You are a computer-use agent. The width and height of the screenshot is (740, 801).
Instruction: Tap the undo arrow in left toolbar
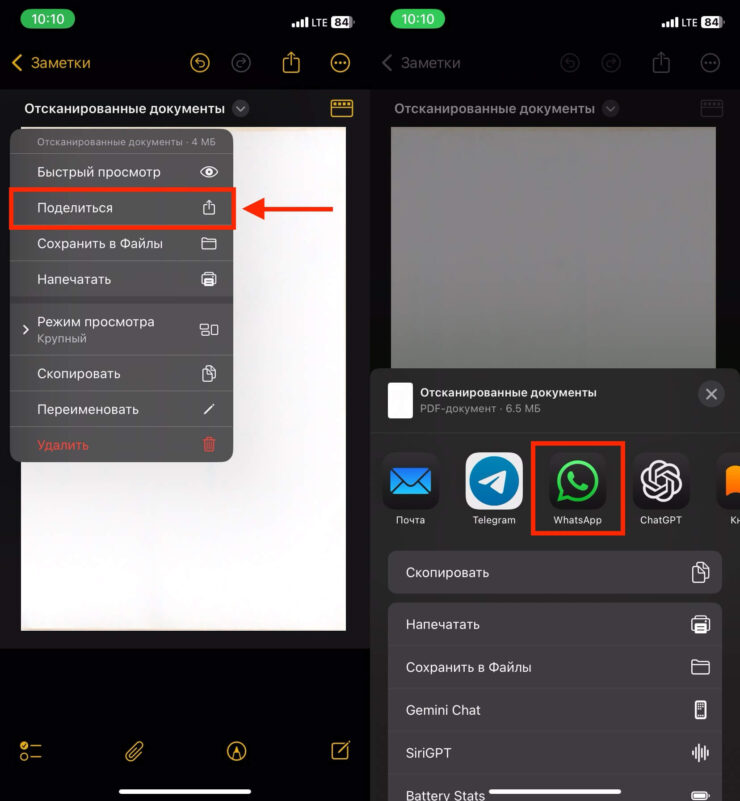pyautogui.click(x=200, y=63)
